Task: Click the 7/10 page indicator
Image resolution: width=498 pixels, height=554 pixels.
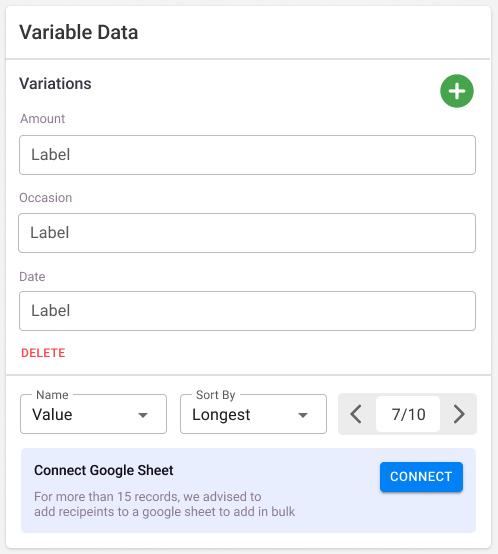Action: click(x=408, y=414)
